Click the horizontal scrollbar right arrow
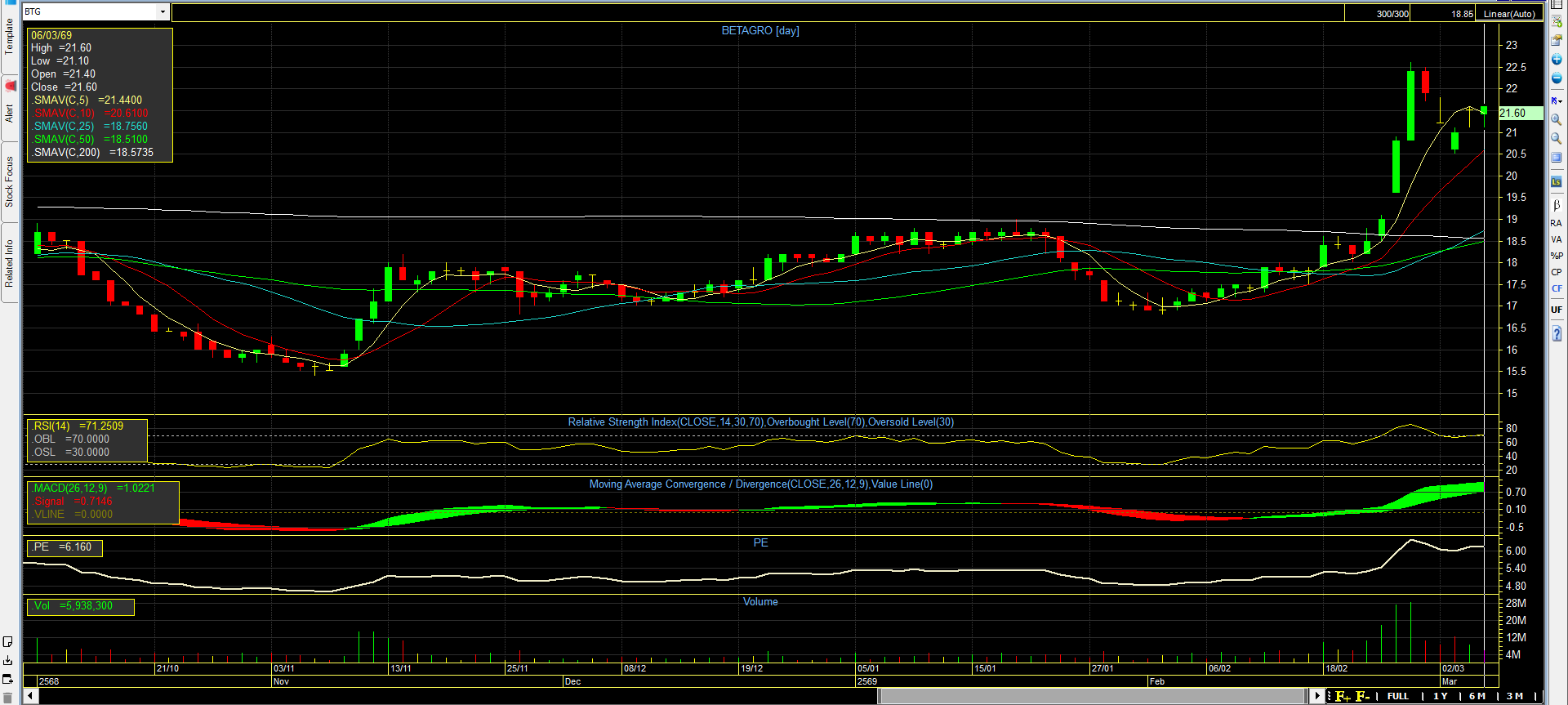 (1316, 696)
